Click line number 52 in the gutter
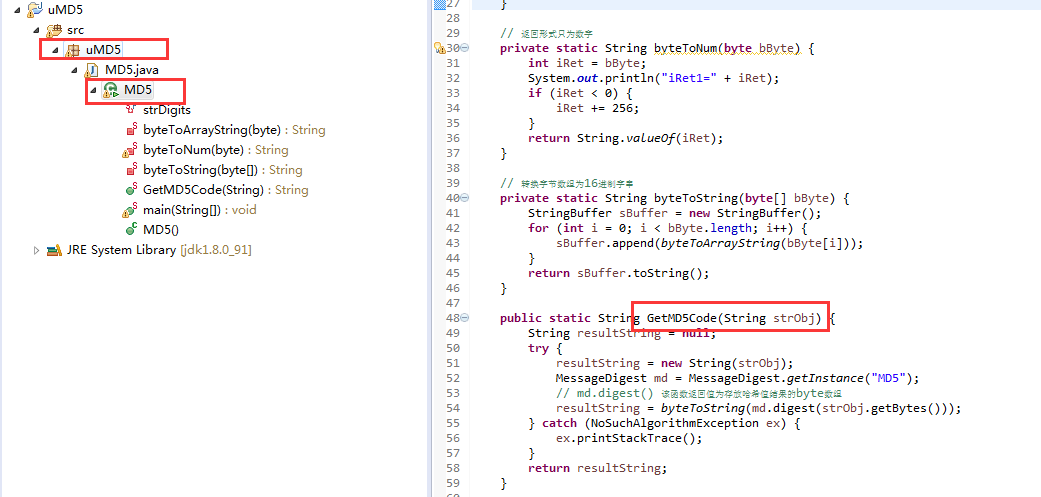This screenshot has width=1041, height=497. click(x=452, y=378)
